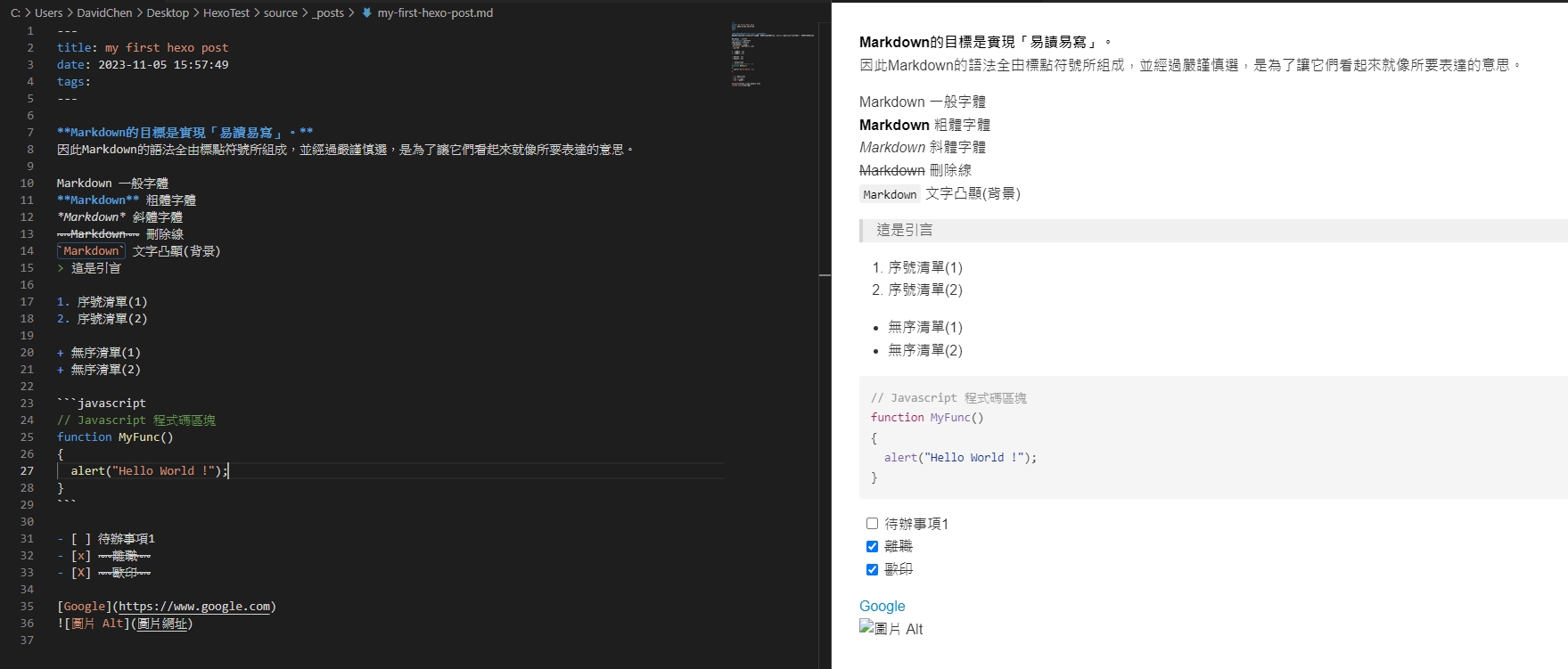Click Markdown 刪除線 text in preview
Viewport: 1568px width, 669px height.
[915, 170]
